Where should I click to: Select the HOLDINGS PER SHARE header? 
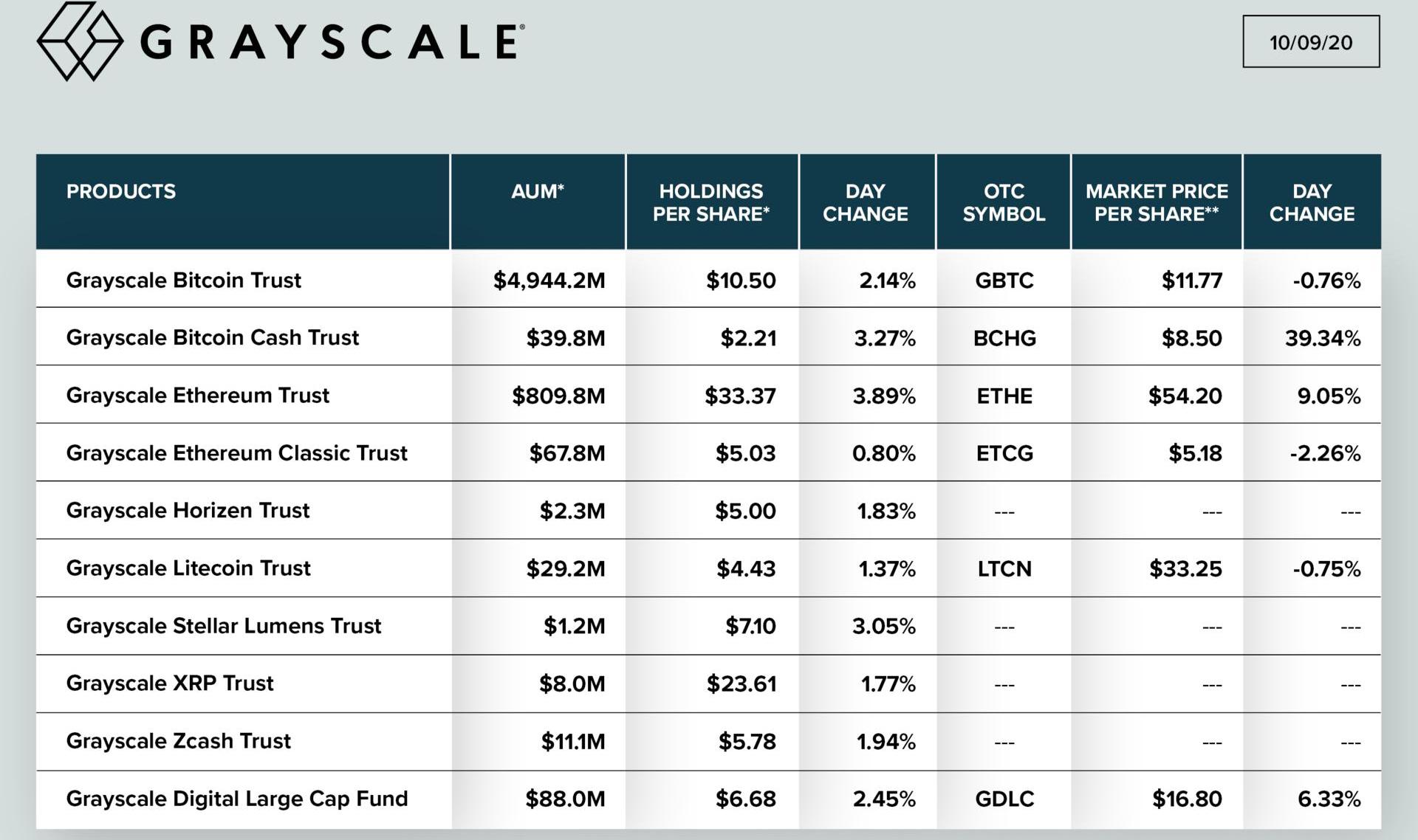click(x=711, y=203)
